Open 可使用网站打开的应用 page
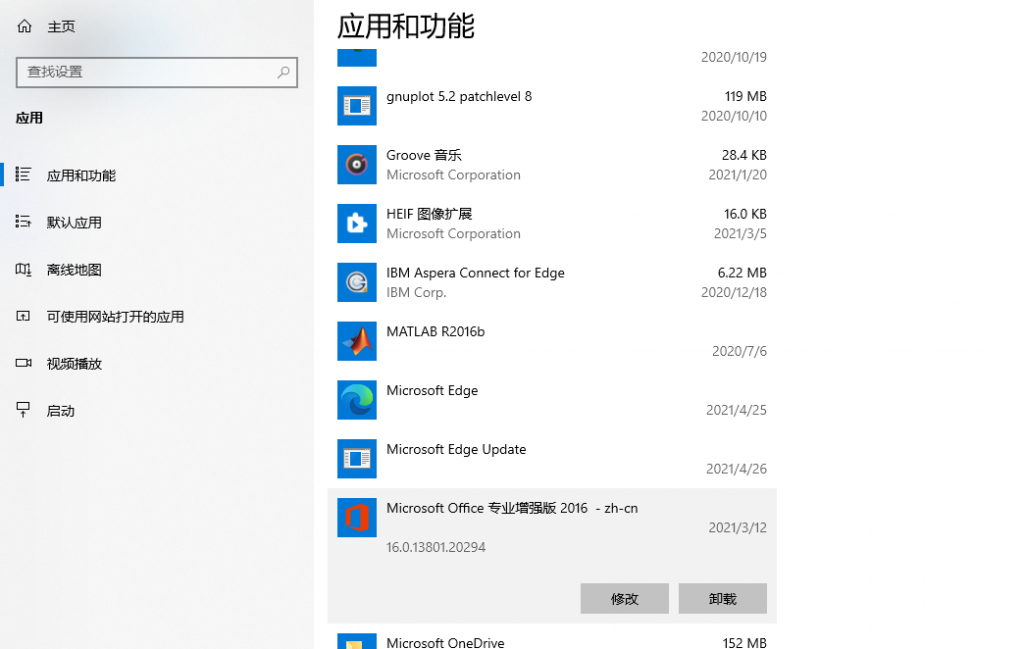The image size is (1024, 649). tap(115, 317)
